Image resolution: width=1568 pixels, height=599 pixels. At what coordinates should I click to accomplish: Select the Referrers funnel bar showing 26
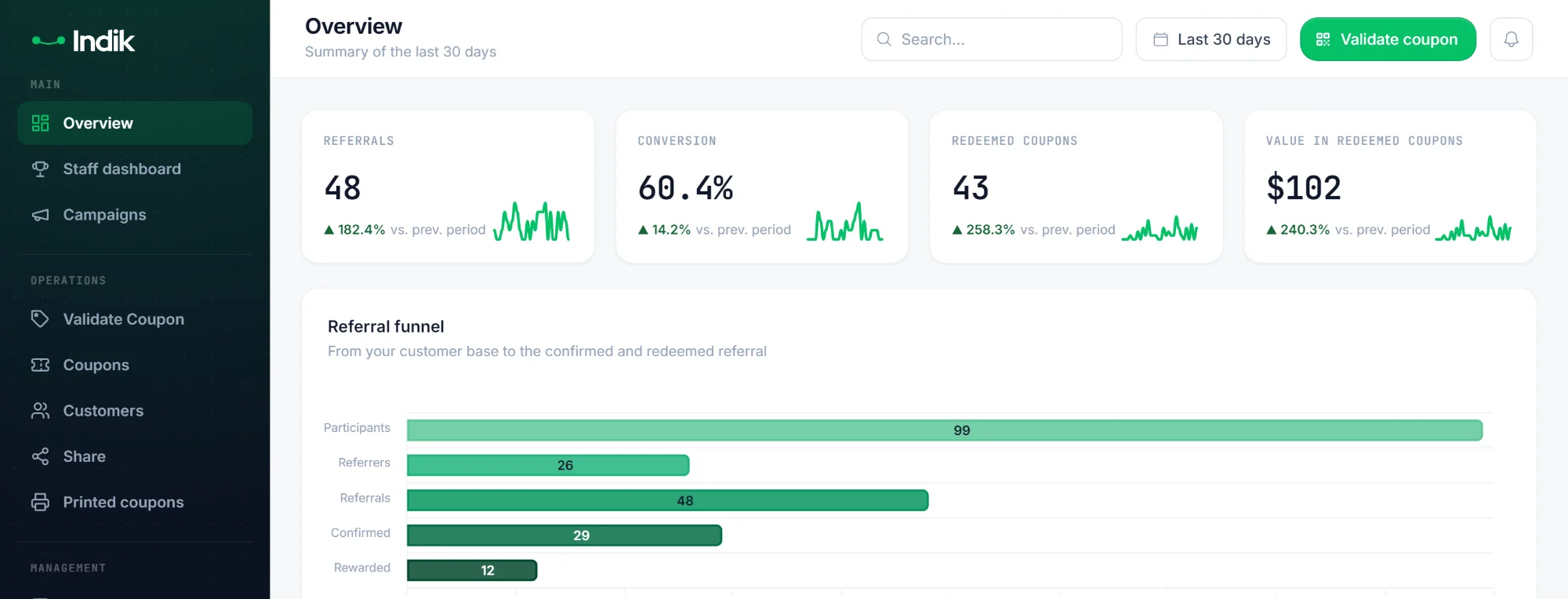click(548, 465)
